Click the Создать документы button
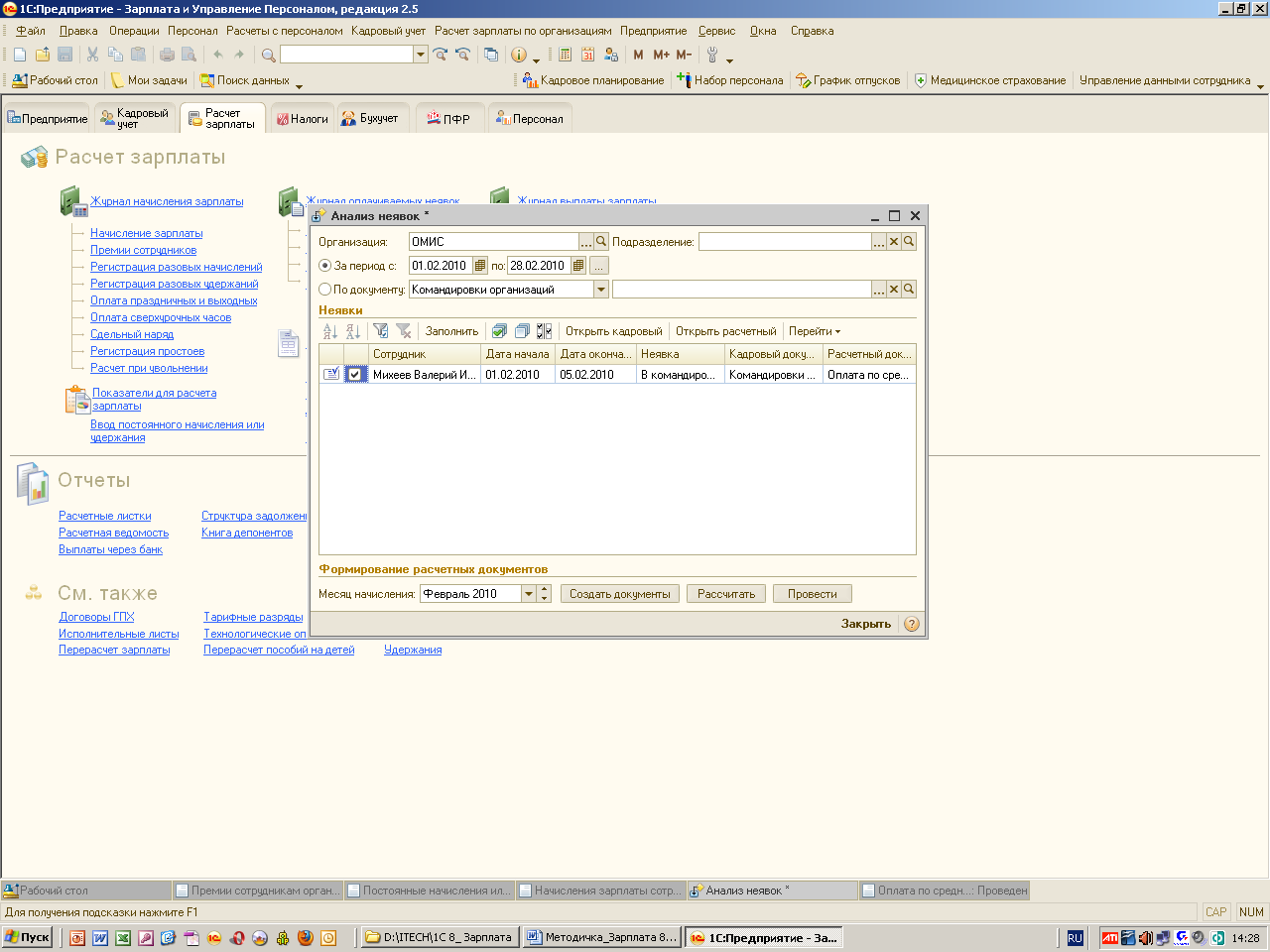Viewport: 1270px width, 952px height. coord(620,594)
